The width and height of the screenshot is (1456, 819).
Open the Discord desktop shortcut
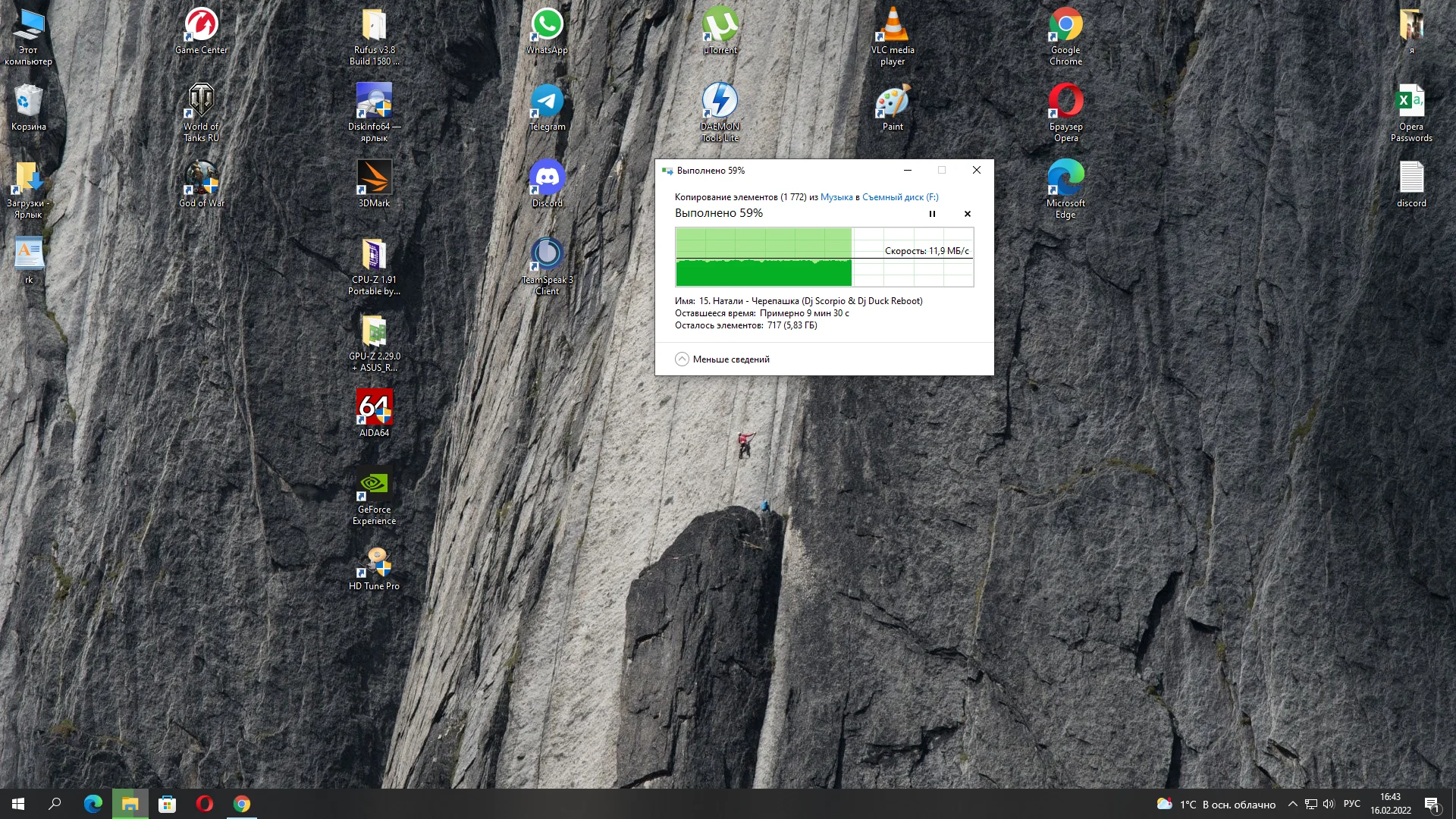click(x=547, y=182)
